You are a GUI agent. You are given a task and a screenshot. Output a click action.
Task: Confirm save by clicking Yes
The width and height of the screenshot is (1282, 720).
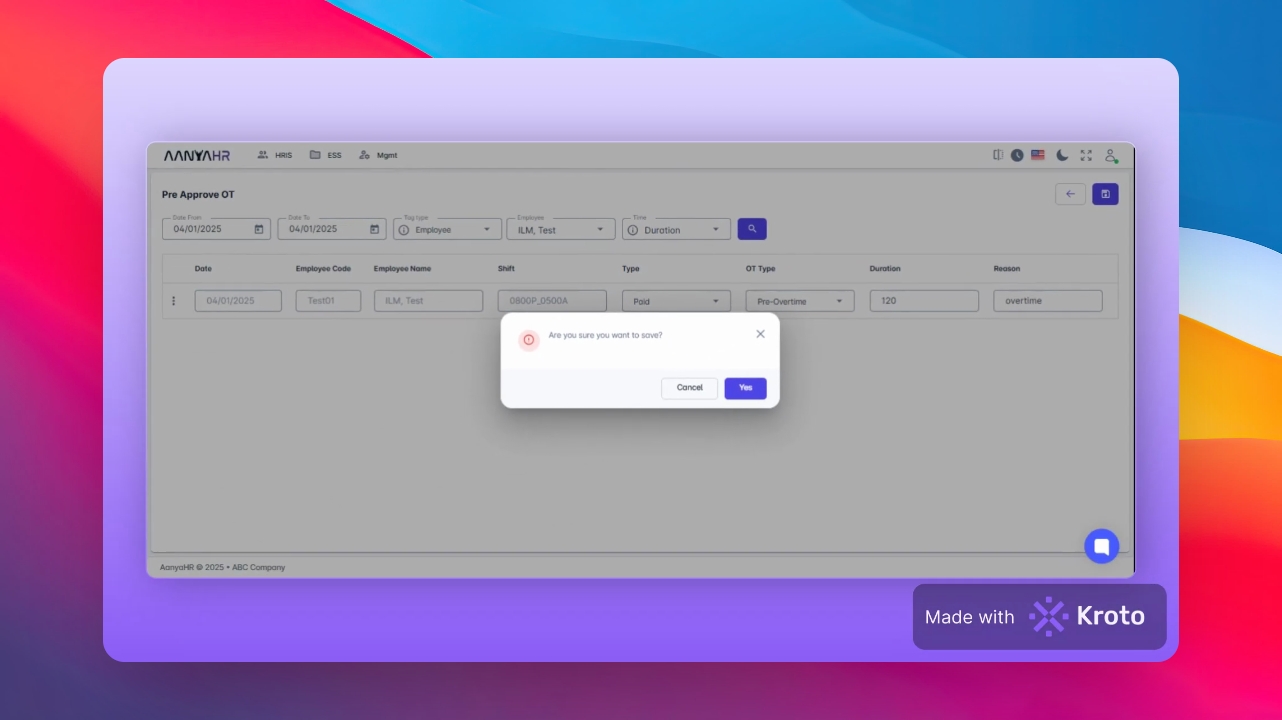746,388
